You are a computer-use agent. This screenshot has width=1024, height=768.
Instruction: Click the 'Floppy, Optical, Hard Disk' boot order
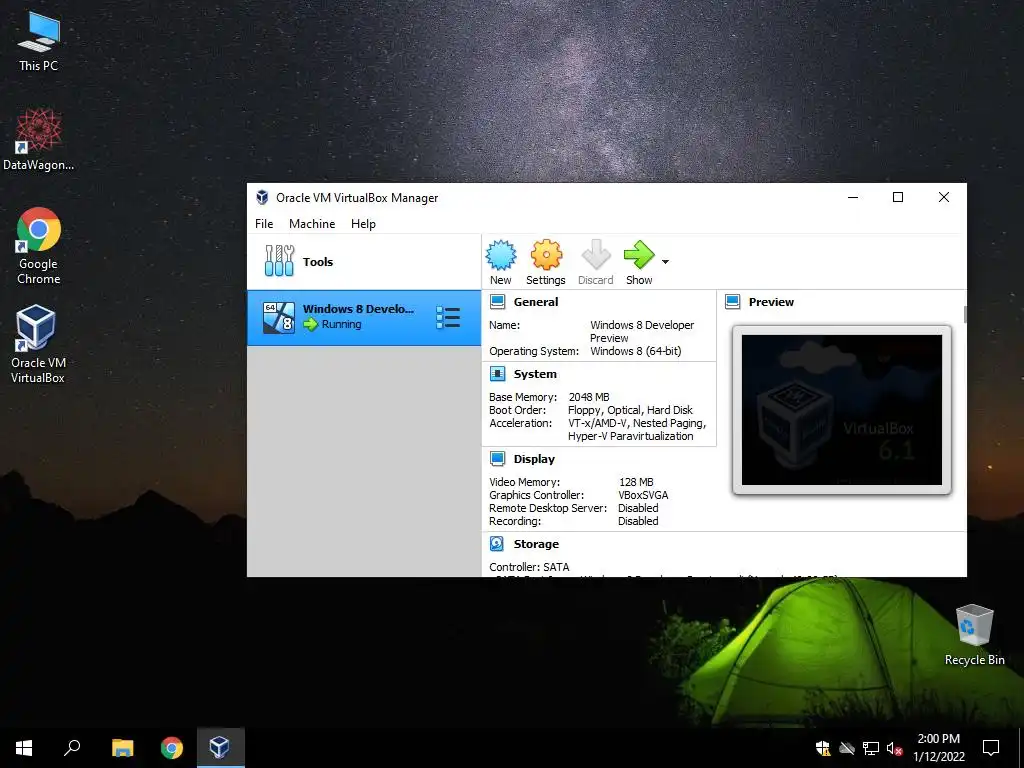coord(630,410)
